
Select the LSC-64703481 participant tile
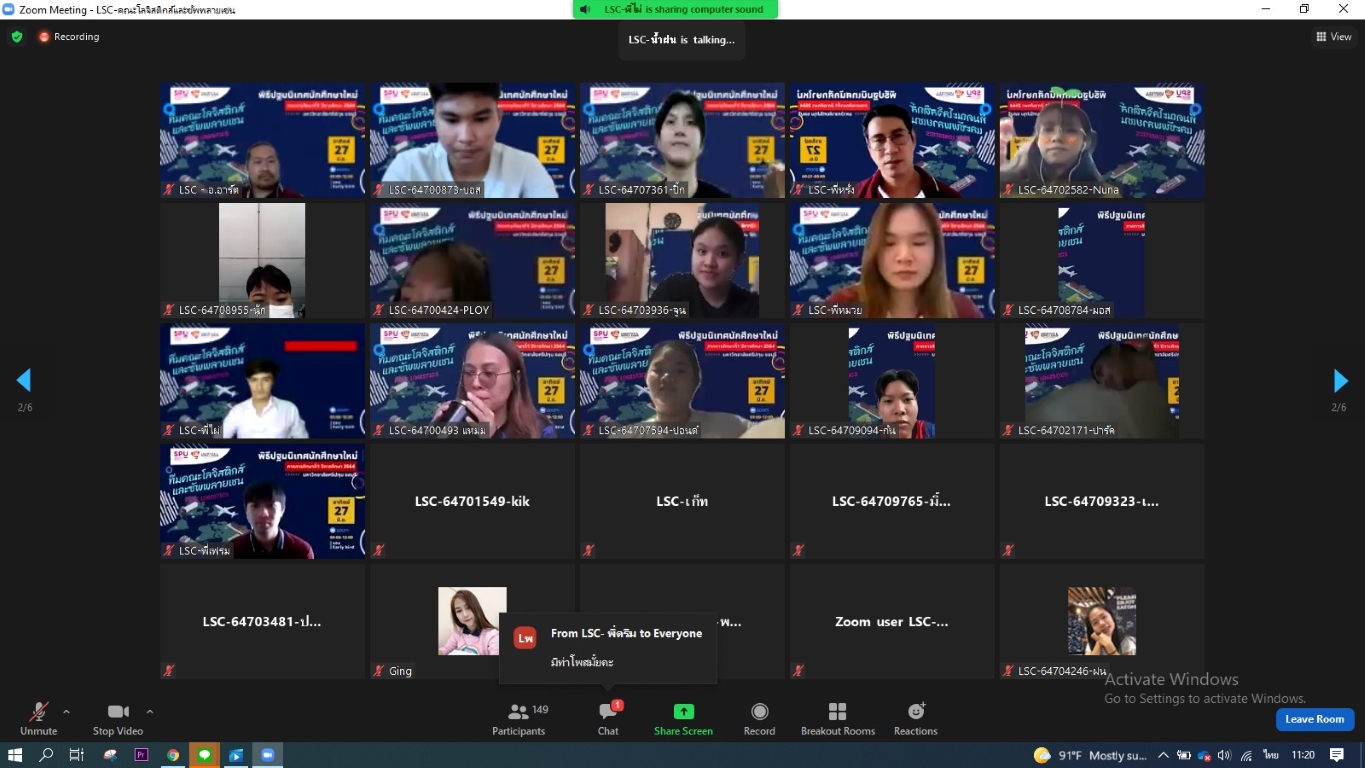click(x=262, y=621)
